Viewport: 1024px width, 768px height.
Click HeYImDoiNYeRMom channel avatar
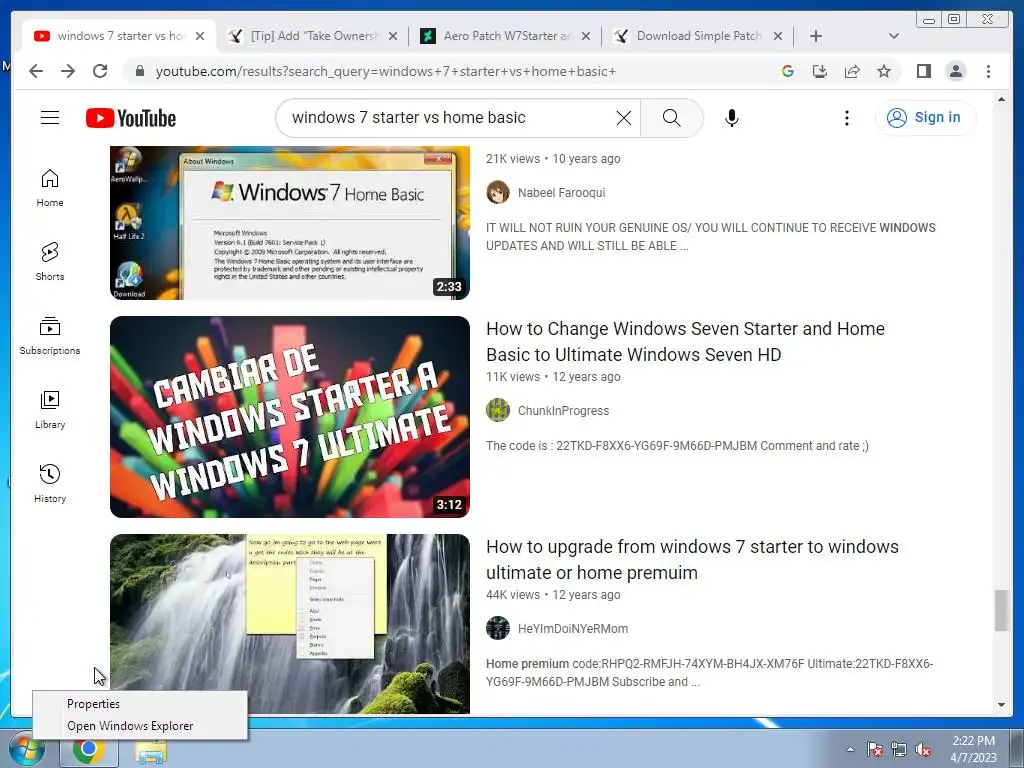click(498, 629)
